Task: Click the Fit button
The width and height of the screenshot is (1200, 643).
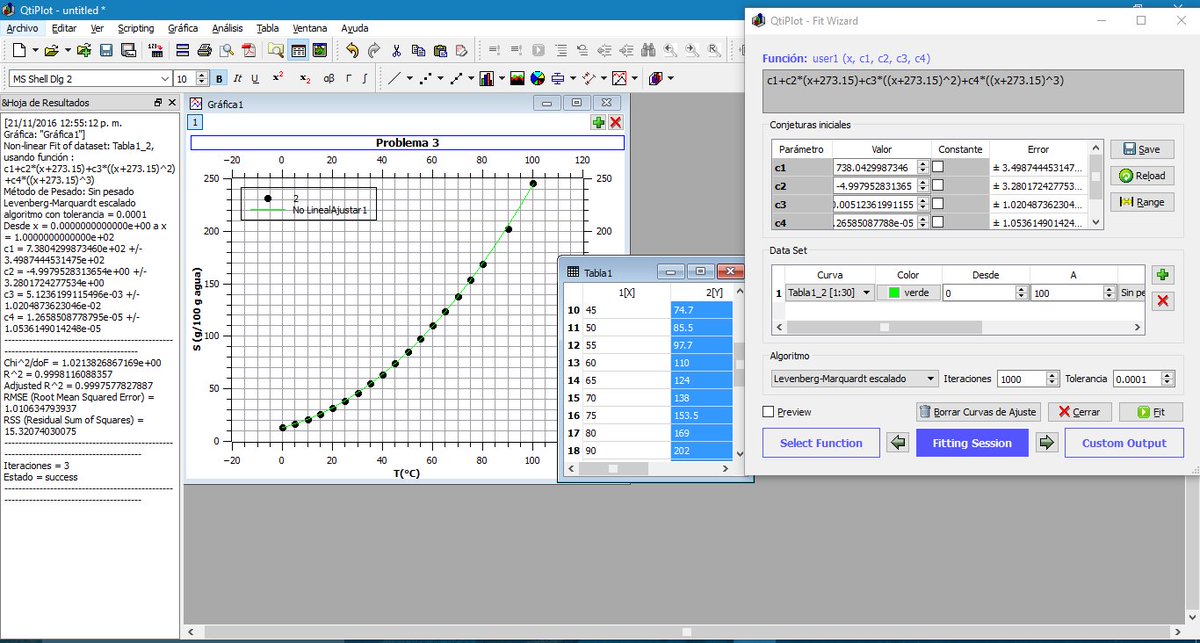Action: [x=1150, y=412]
